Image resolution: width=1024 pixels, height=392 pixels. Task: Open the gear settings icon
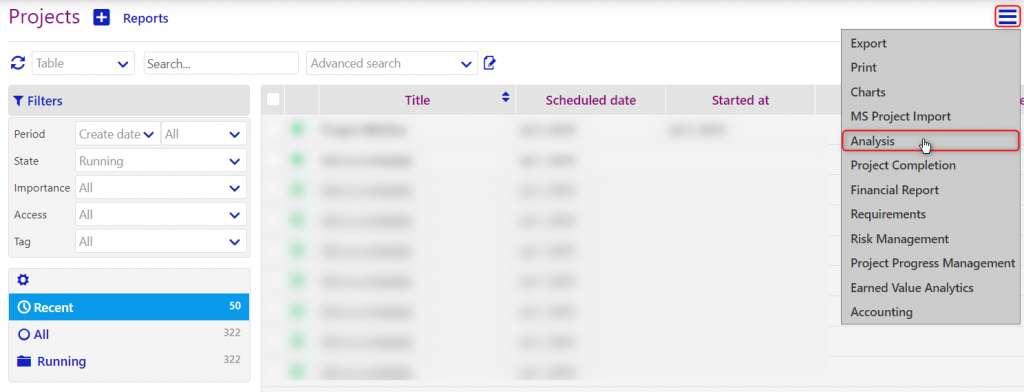coord(23,280)
